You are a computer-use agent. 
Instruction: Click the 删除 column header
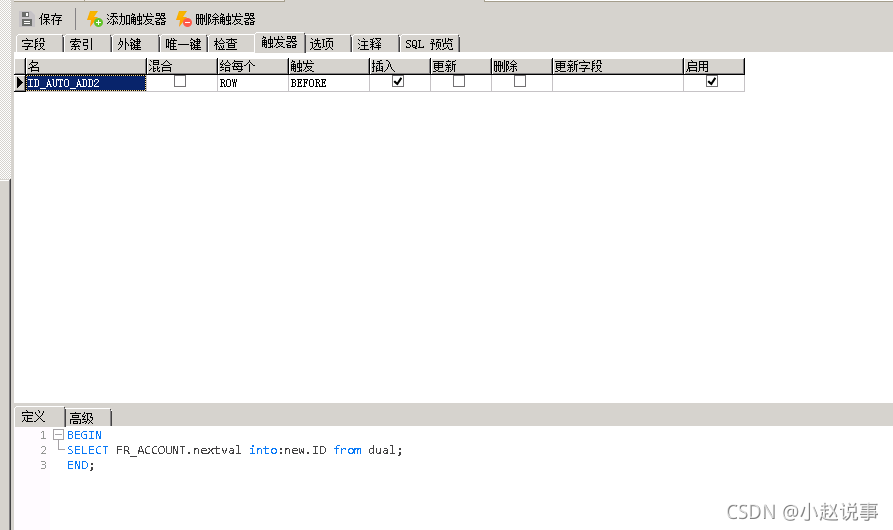(x=522, y=66)
